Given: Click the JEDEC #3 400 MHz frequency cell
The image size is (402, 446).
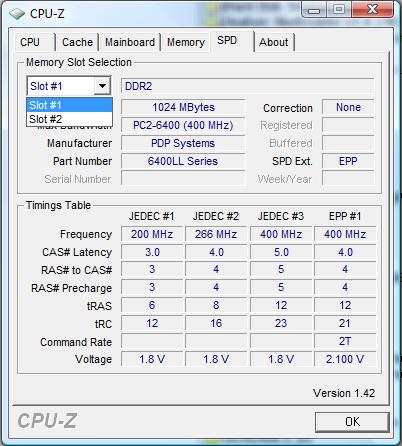Looking at the screenshot, I should (x=281, y=234).
